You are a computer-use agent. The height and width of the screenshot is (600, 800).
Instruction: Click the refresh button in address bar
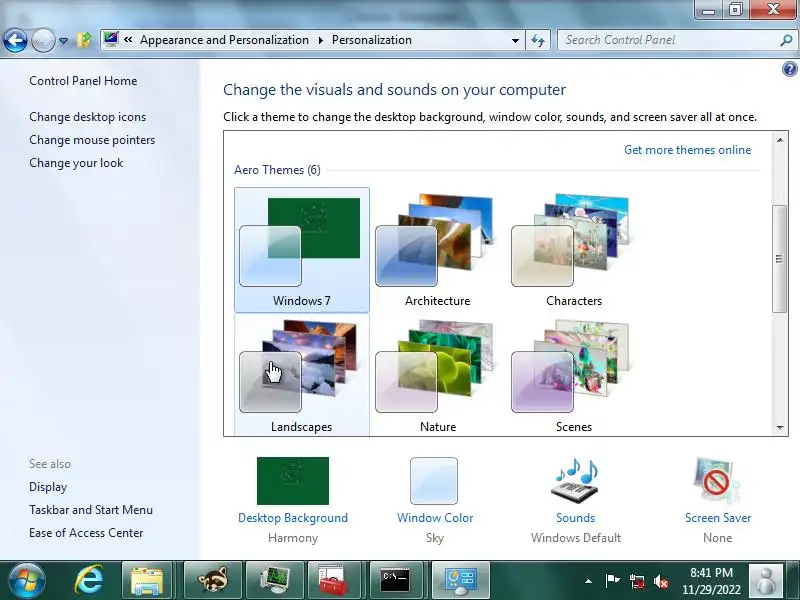click(538, 40)
